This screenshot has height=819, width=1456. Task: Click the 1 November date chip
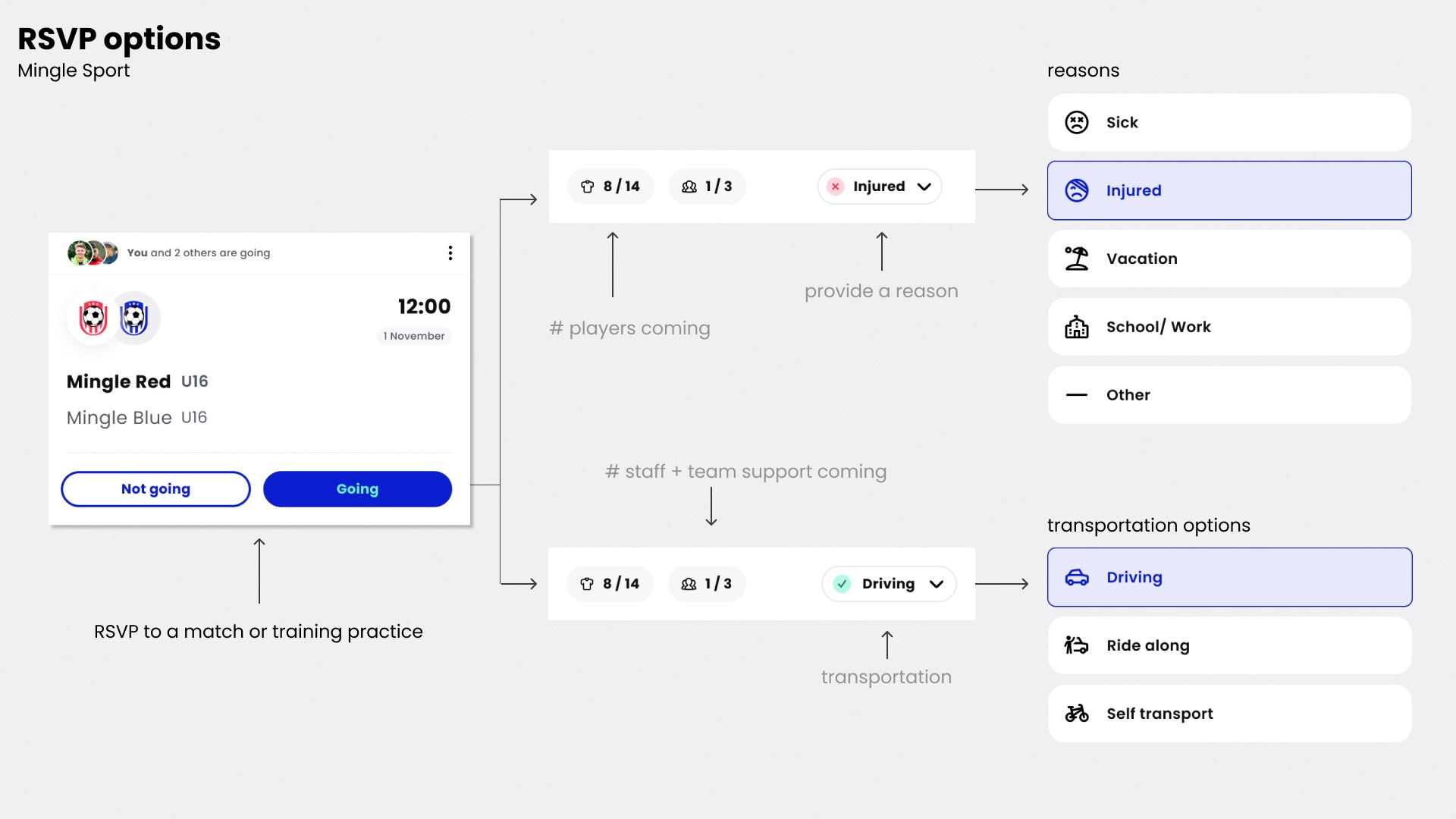[x=414, y=336]
